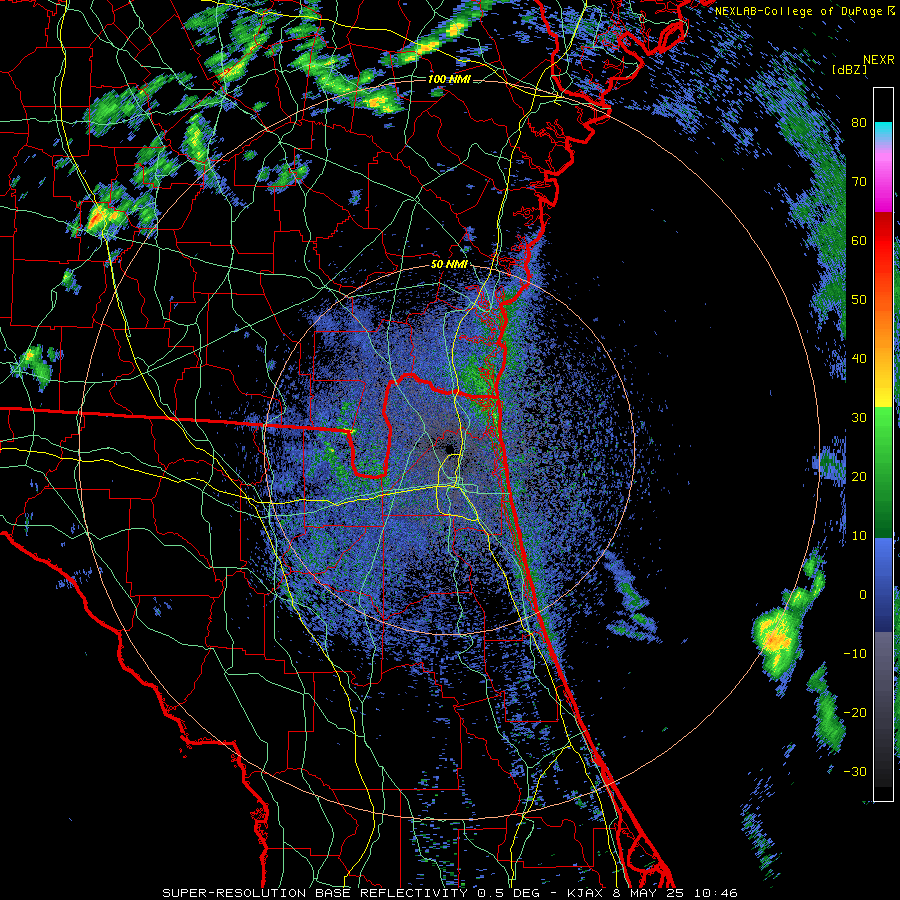Click the blue 0-10 dBZ band of the color bar
Viewport: 900px width, 900px height.
click(883, 565)
